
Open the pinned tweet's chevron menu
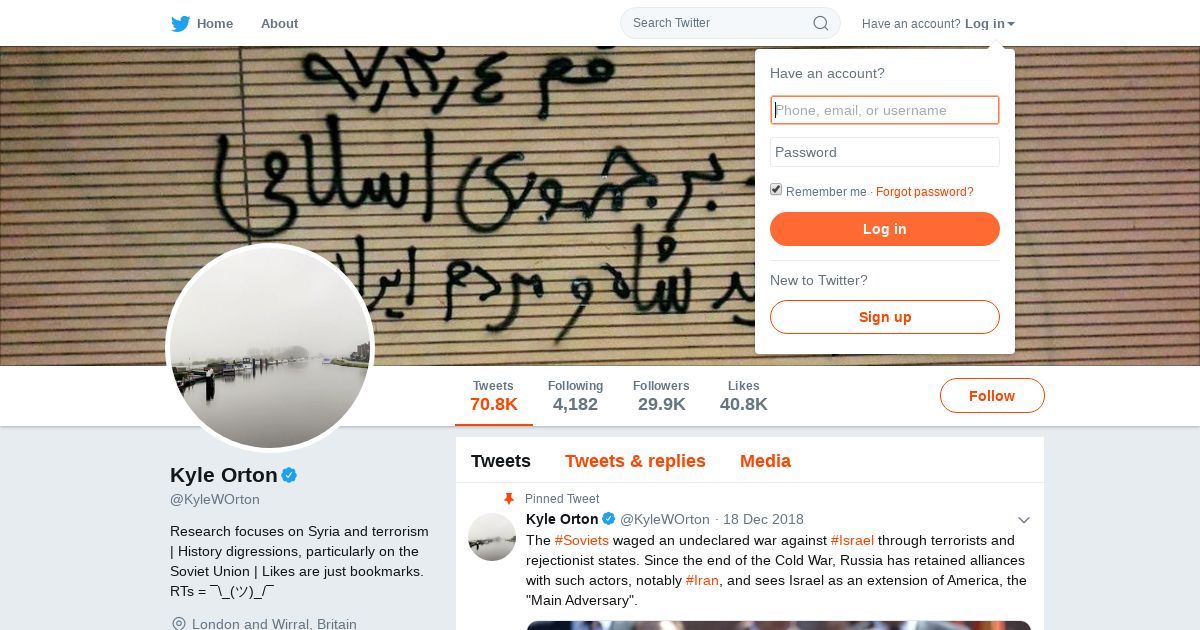tap(1023, 520)
